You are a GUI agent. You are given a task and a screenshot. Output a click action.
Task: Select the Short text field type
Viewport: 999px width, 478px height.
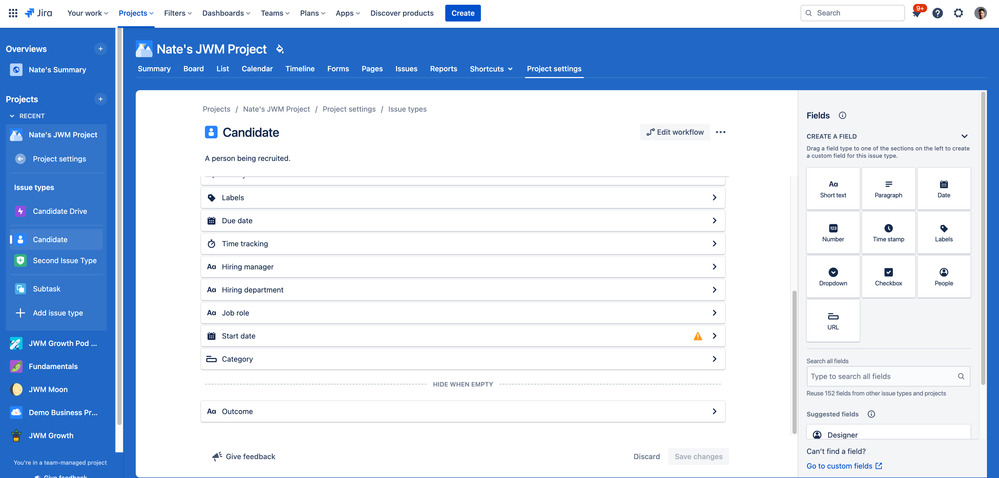833,189
